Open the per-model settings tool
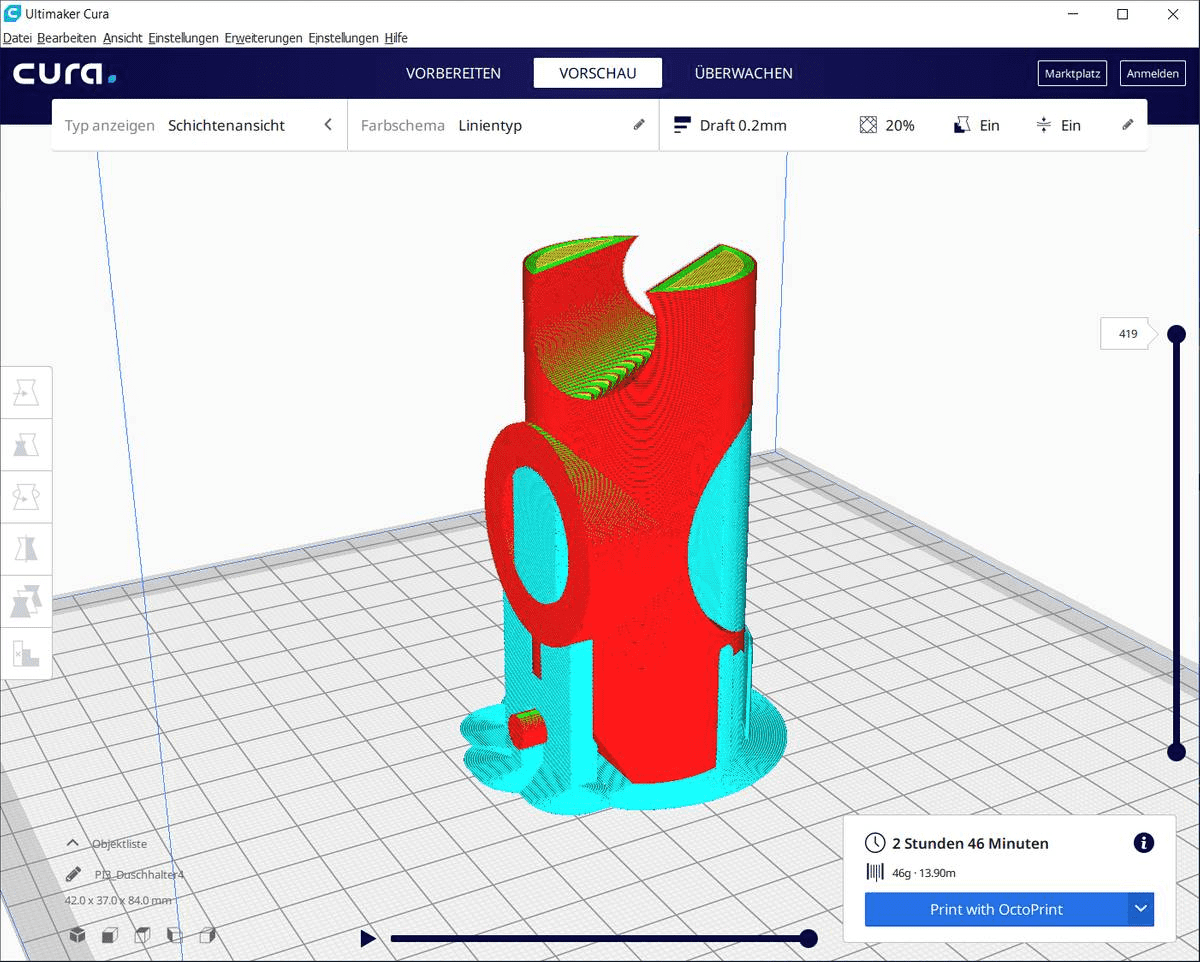The image size is (1200, 962). tap(26, 601)
